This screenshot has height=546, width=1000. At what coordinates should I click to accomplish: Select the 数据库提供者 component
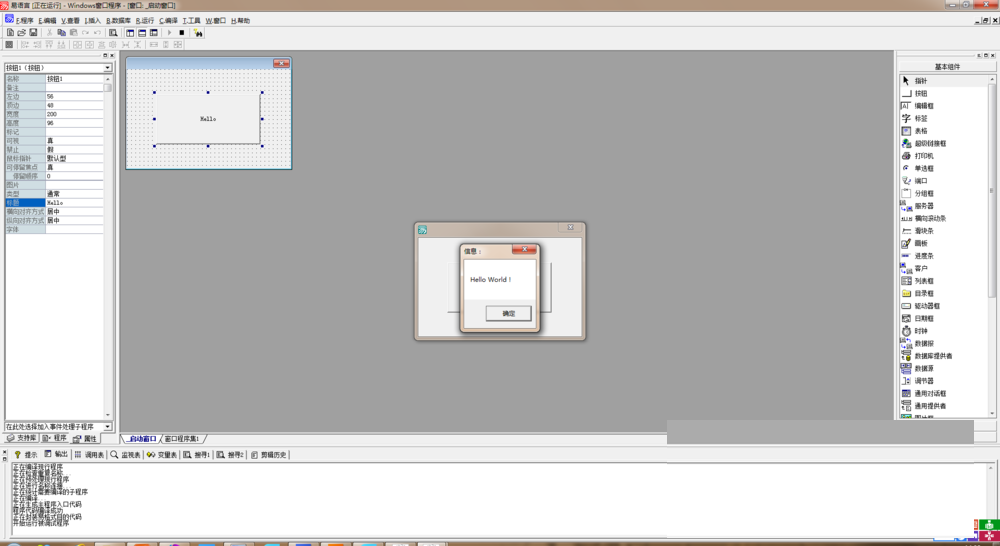pyautogui.click(x=945, y=356)
